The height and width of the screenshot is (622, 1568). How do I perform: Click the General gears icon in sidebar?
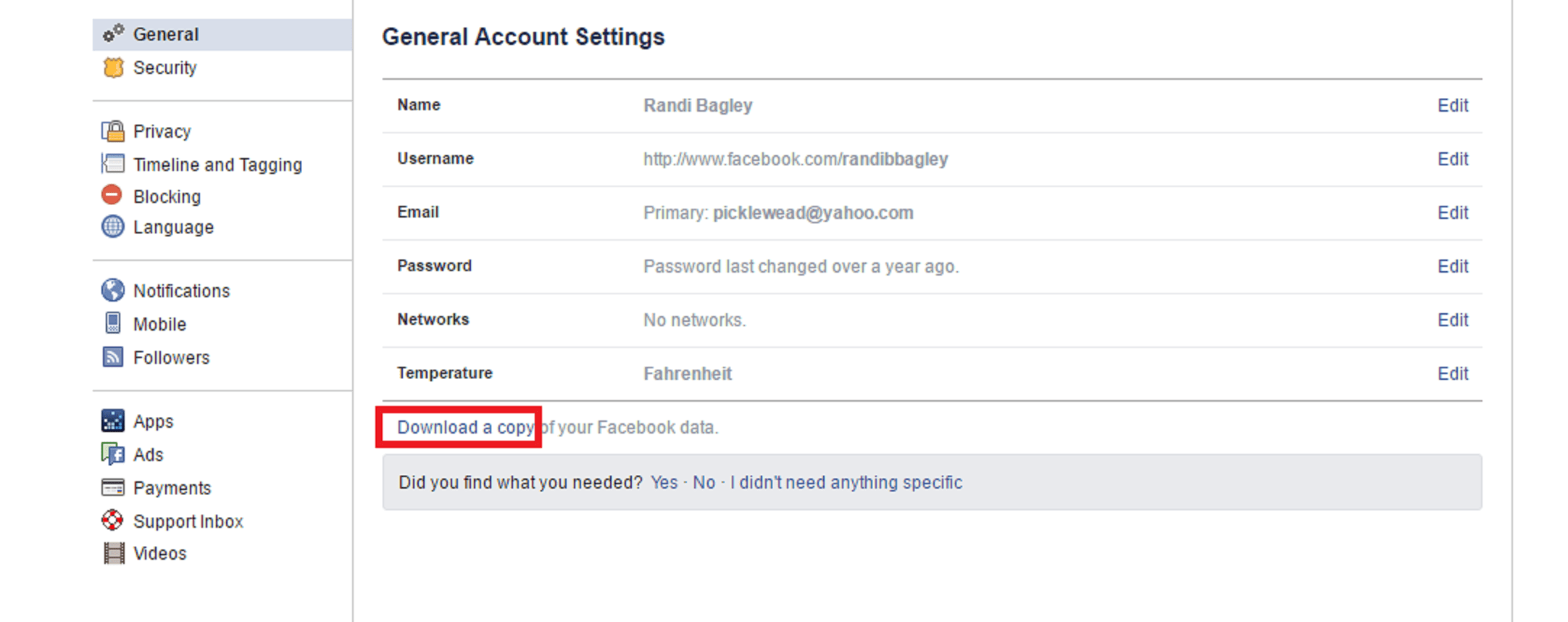click(113, 33)
